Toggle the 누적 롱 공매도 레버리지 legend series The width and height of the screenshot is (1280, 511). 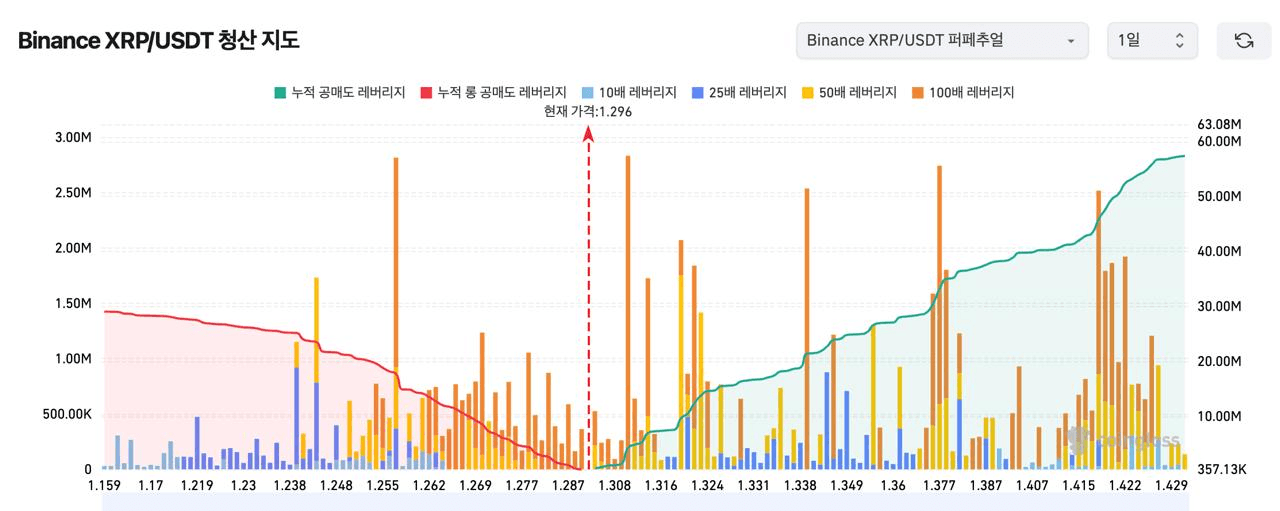pos(494,92)
